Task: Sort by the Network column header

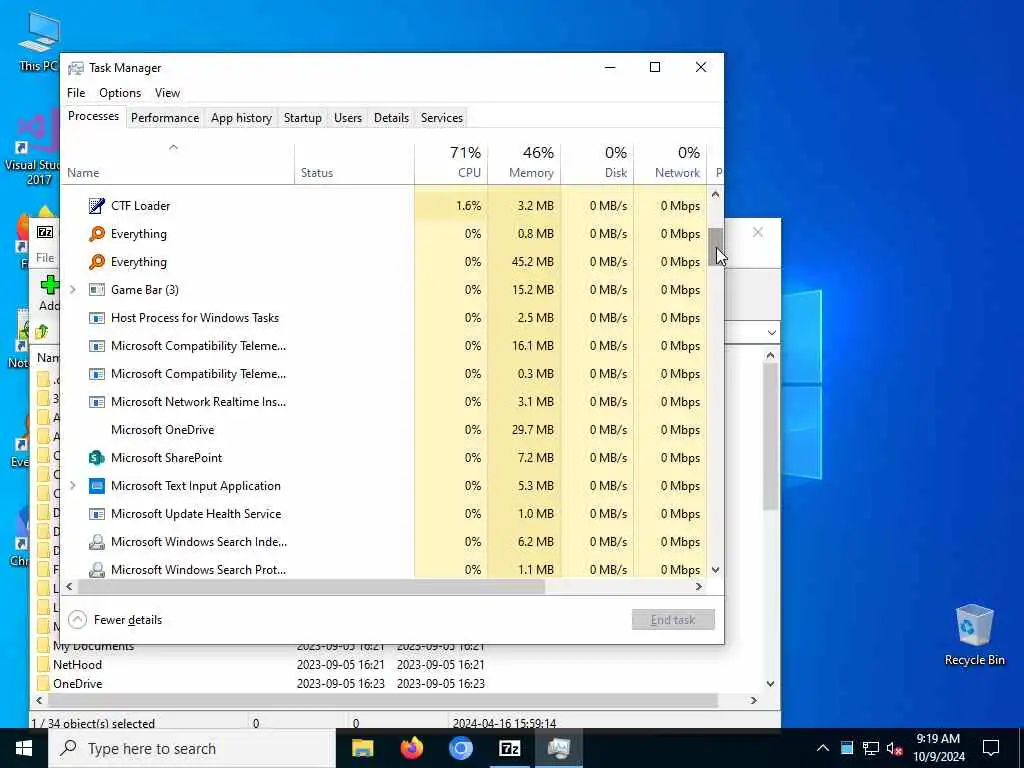Action: click(671, 163)
